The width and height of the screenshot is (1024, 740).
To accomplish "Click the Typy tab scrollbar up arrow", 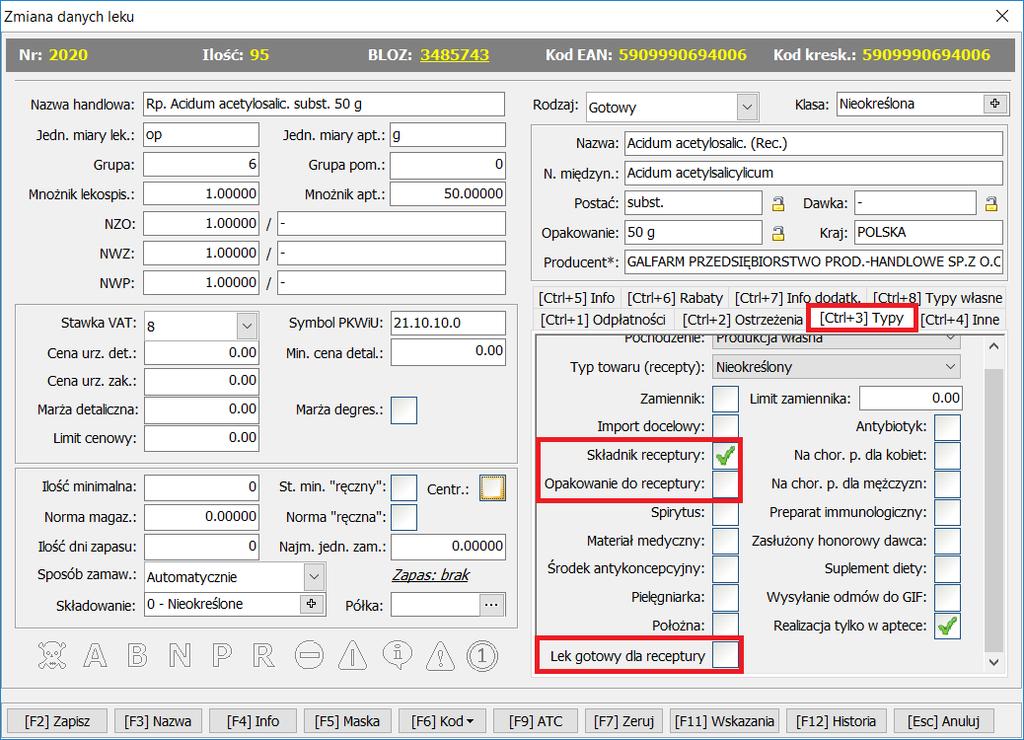I will (993, 346).
